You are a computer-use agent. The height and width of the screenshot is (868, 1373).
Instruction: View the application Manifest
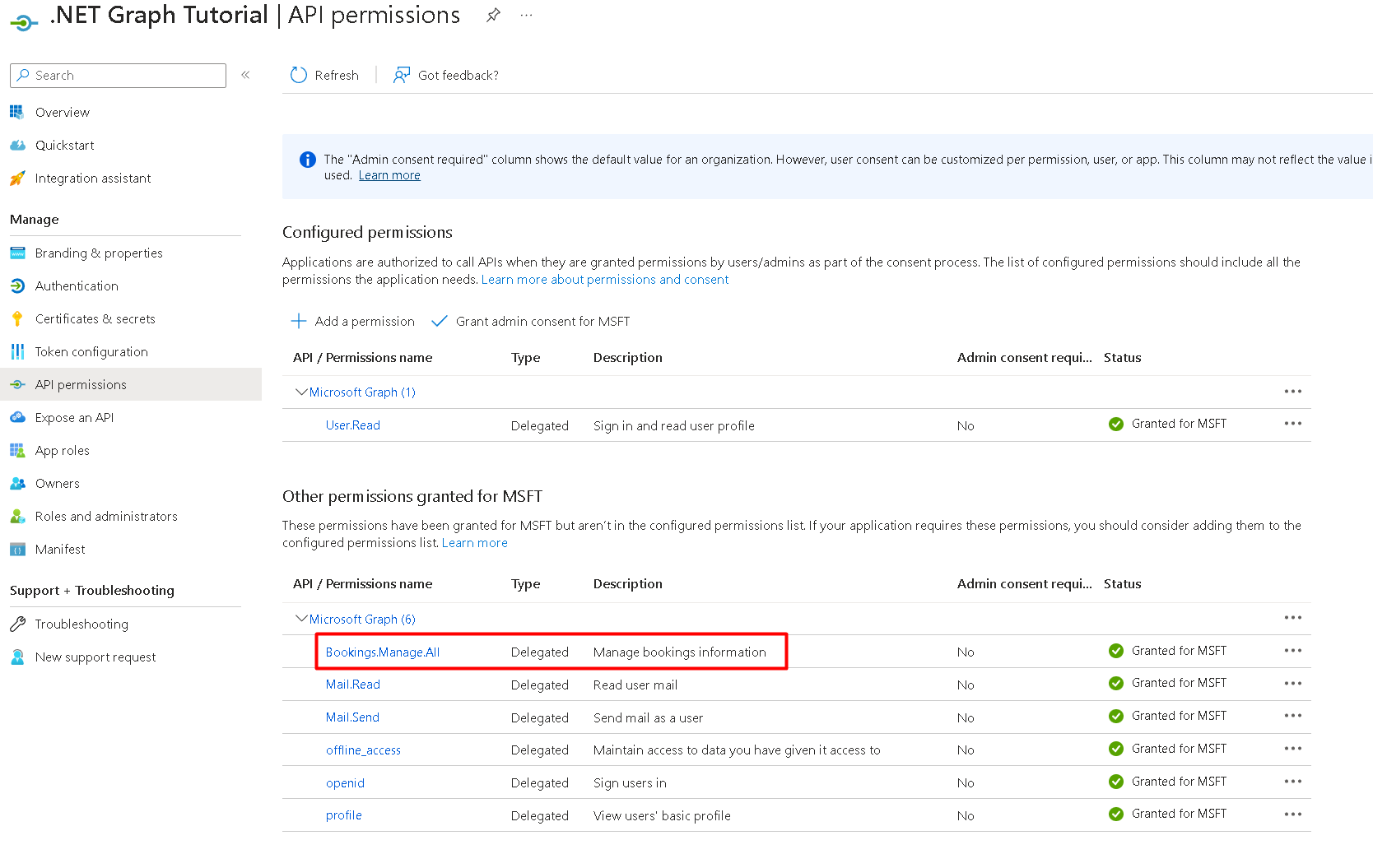[x=60, y=549]
